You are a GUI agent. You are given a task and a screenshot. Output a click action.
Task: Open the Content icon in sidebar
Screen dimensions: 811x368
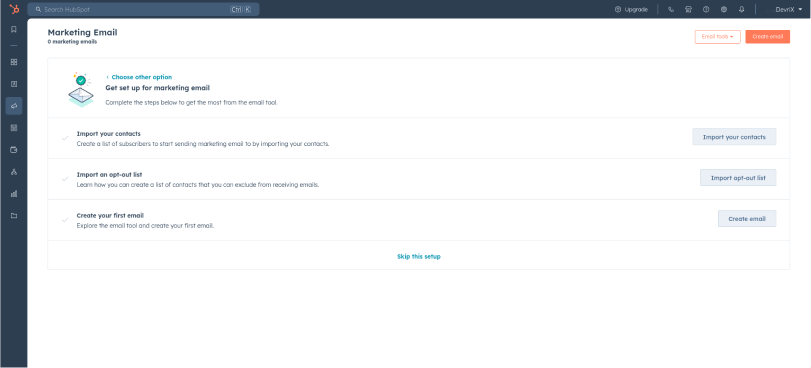[14, 128]
